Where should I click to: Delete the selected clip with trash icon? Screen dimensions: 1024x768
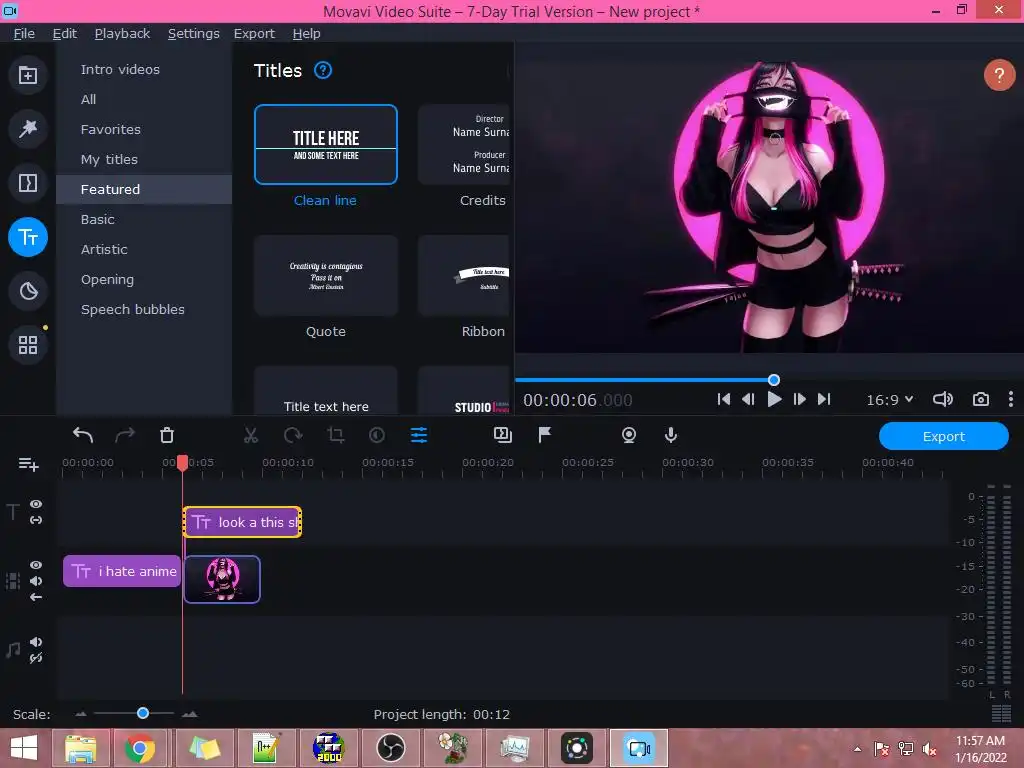pyautogui.click(x=167, y=435)
